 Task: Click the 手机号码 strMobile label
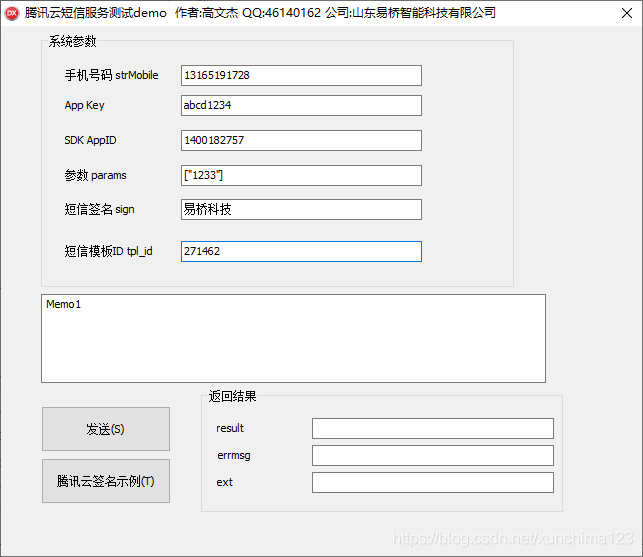[112, 75]
